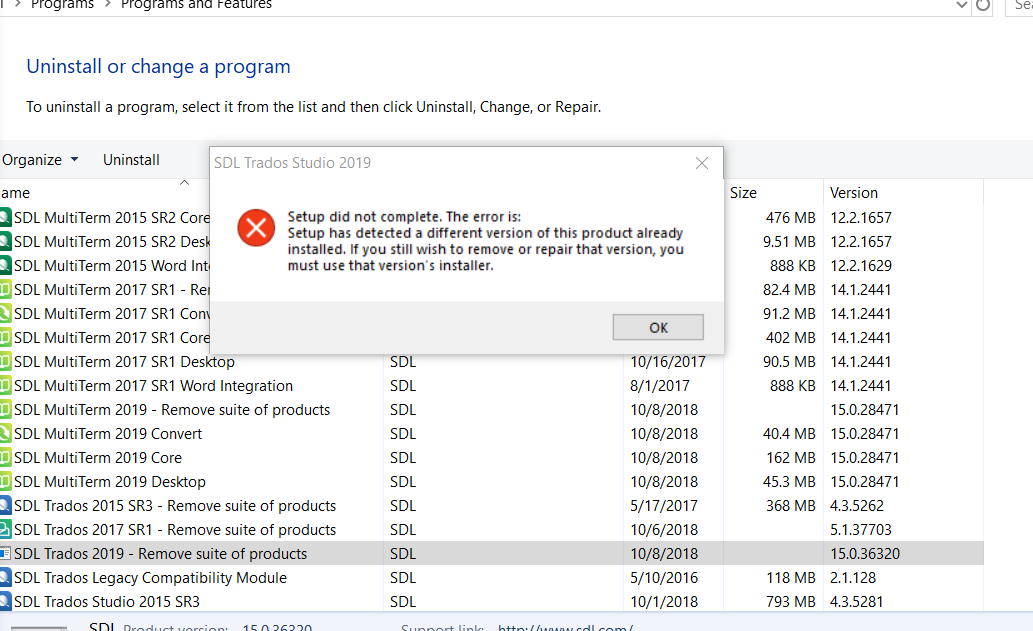Select the SDL MultiTerm 2017 SR1 Remove suite icon
This screenshot has height=631, width=1033.
click(x=5, y=290)
